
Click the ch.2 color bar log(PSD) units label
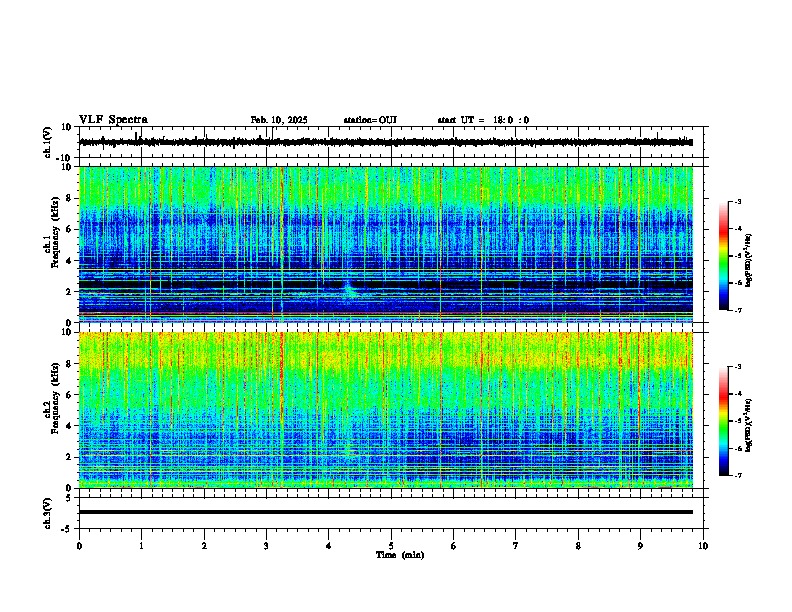point(749,425)
